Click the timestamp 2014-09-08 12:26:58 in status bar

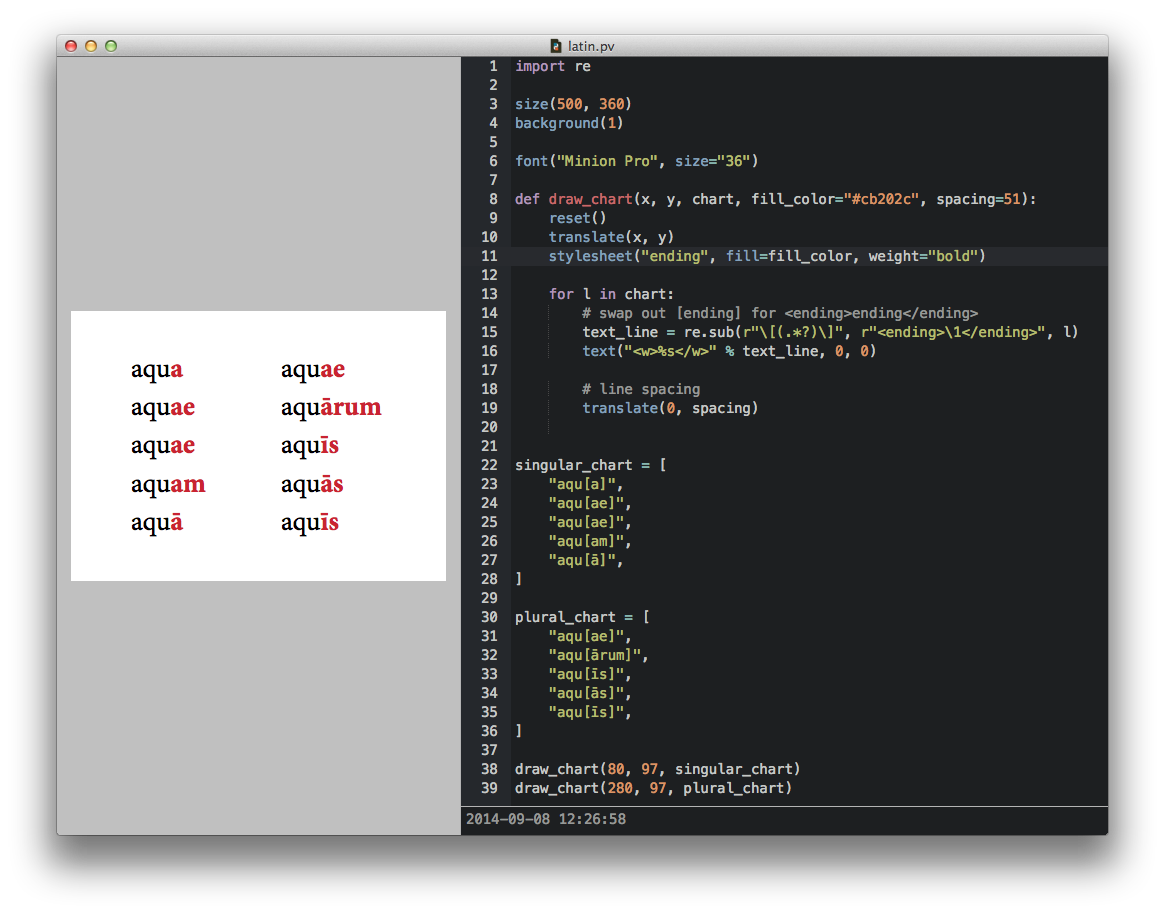tap(546, 819)
